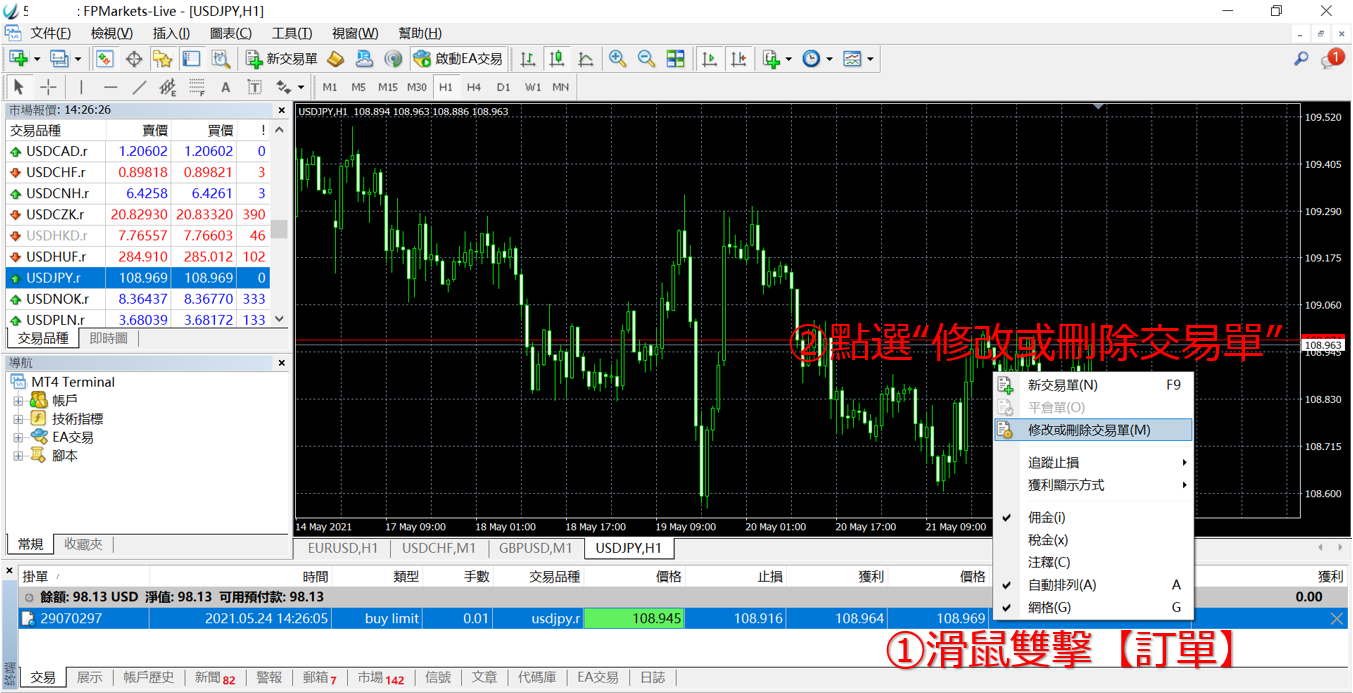This screenshot has height=693, width=1353.
Task: Open the 文件(F) menu
Action: [x=50, y=33]
